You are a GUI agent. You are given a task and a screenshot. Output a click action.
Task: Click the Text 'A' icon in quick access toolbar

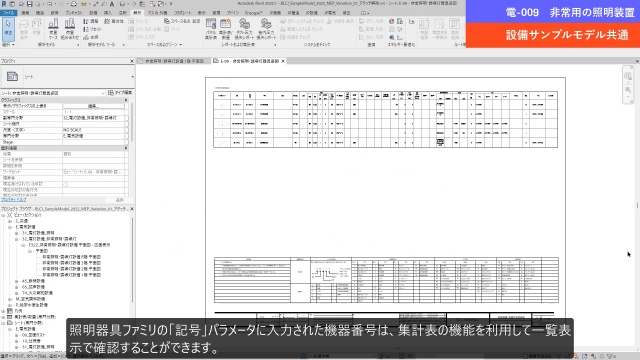click(112, 4)
